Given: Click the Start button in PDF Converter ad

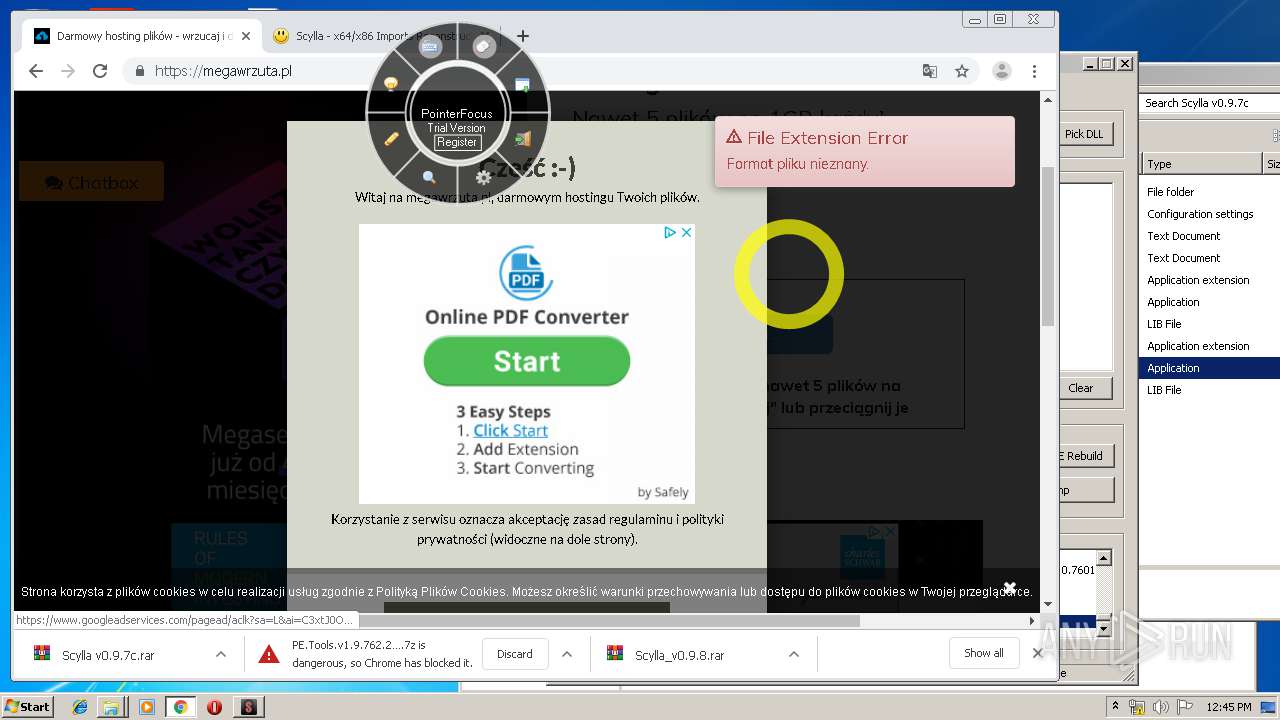Looking at the screenshot, I should click(x=527, y=361).
